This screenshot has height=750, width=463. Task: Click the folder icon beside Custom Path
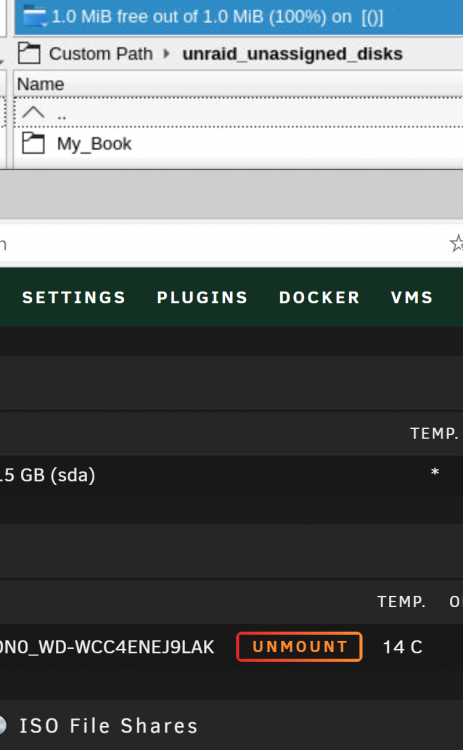[29, 53]
